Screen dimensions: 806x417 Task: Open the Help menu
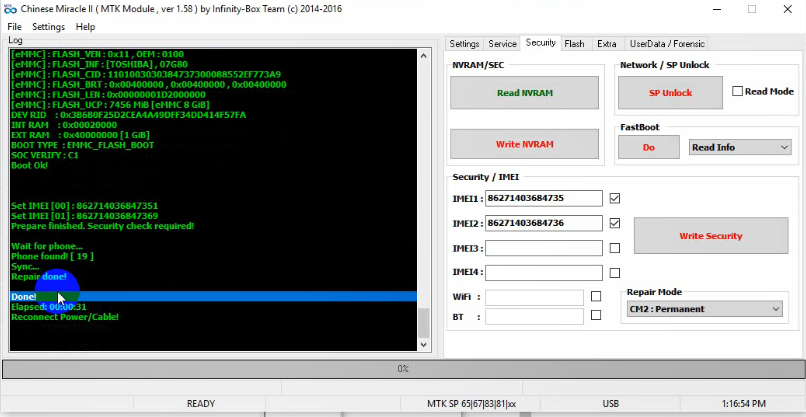click(x=85, y=27)
